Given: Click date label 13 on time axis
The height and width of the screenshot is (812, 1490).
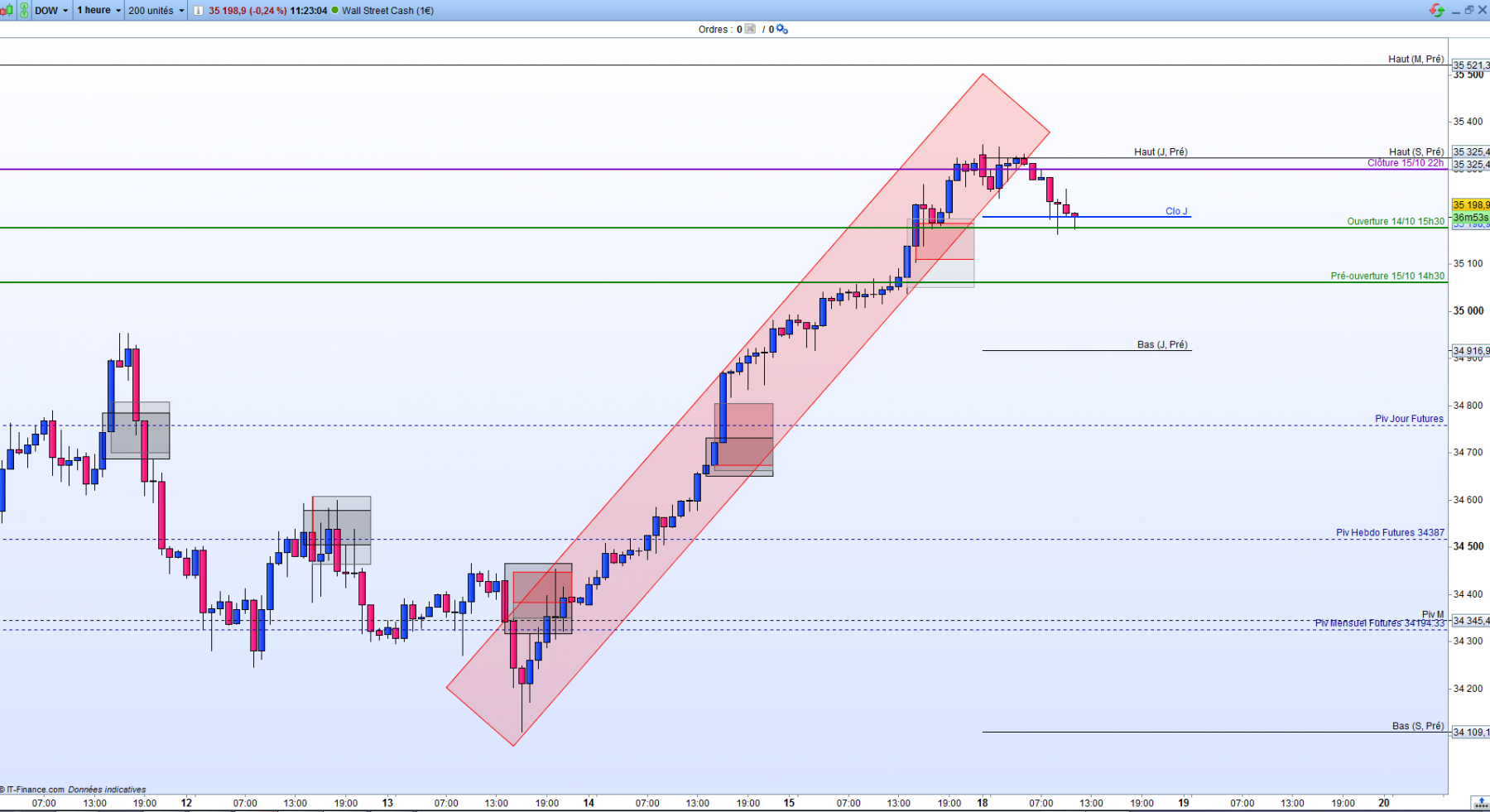Looking at the screenshot, I should (387, 803).
